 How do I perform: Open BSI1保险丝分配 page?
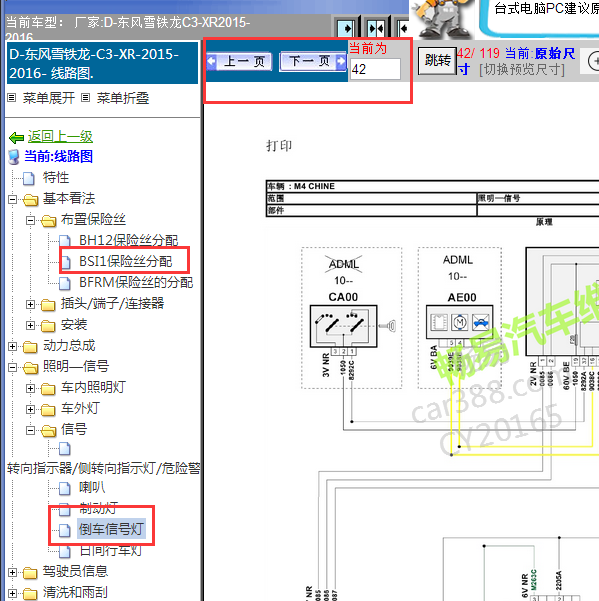pos(125,261)
